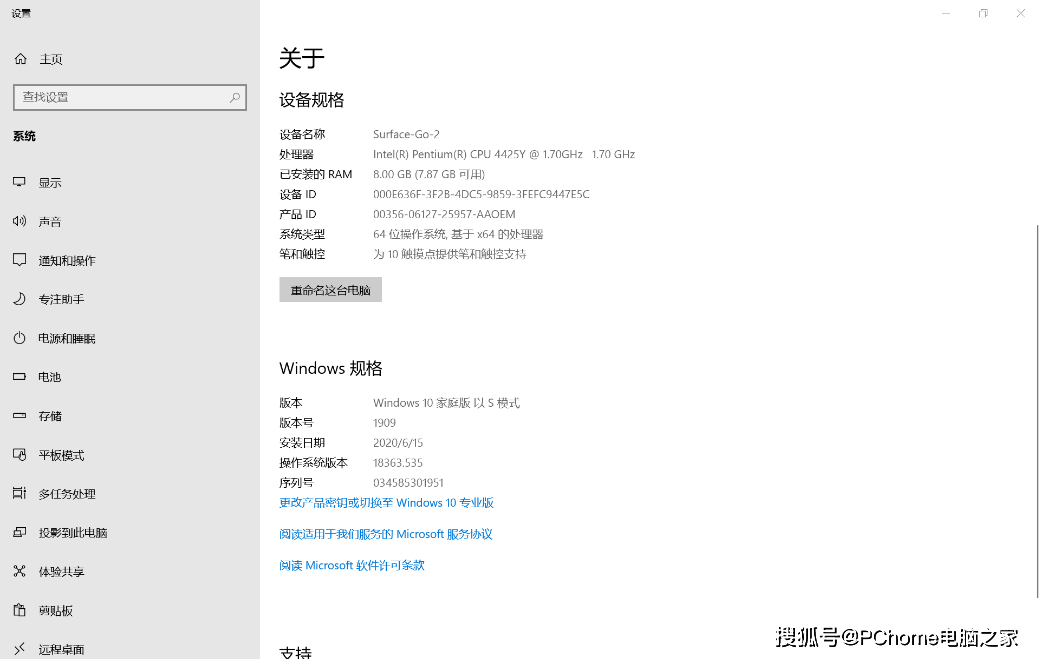Viewport: 1040px width, 659px height.
Task: Click the Power & sleep (电源和睡眠) icon
Action: click(19, 338)
